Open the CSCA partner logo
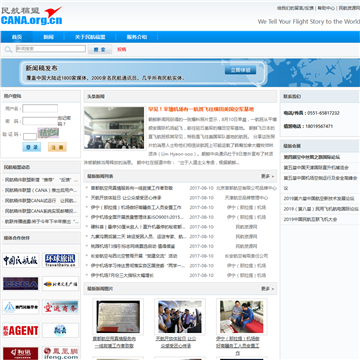Image resolution: width=360 pixels, height=360 pixels. pos(21,283)
